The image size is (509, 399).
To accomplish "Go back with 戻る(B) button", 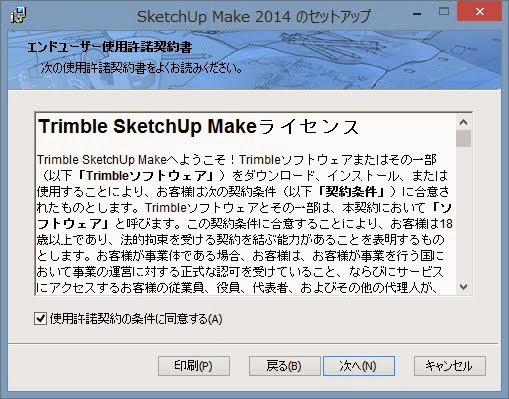I will 284,366.
